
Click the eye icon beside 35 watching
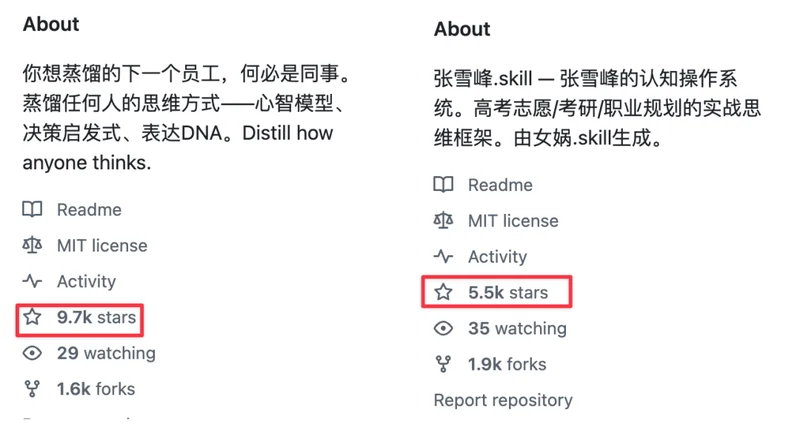pyautogui.click(x=443, y=328)
